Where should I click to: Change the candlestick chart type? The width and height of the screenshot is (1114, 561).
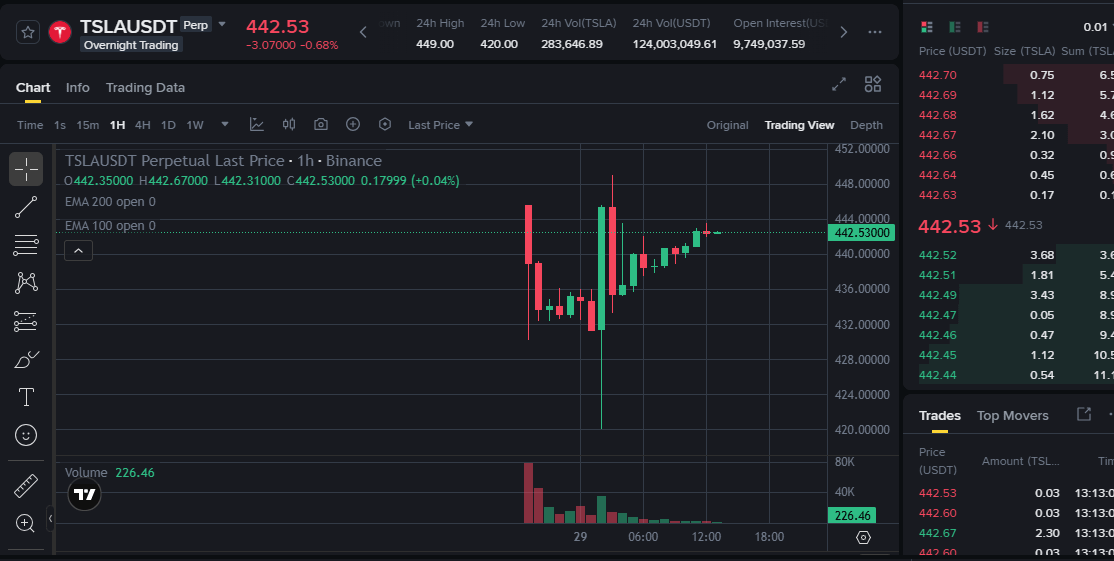288,124
